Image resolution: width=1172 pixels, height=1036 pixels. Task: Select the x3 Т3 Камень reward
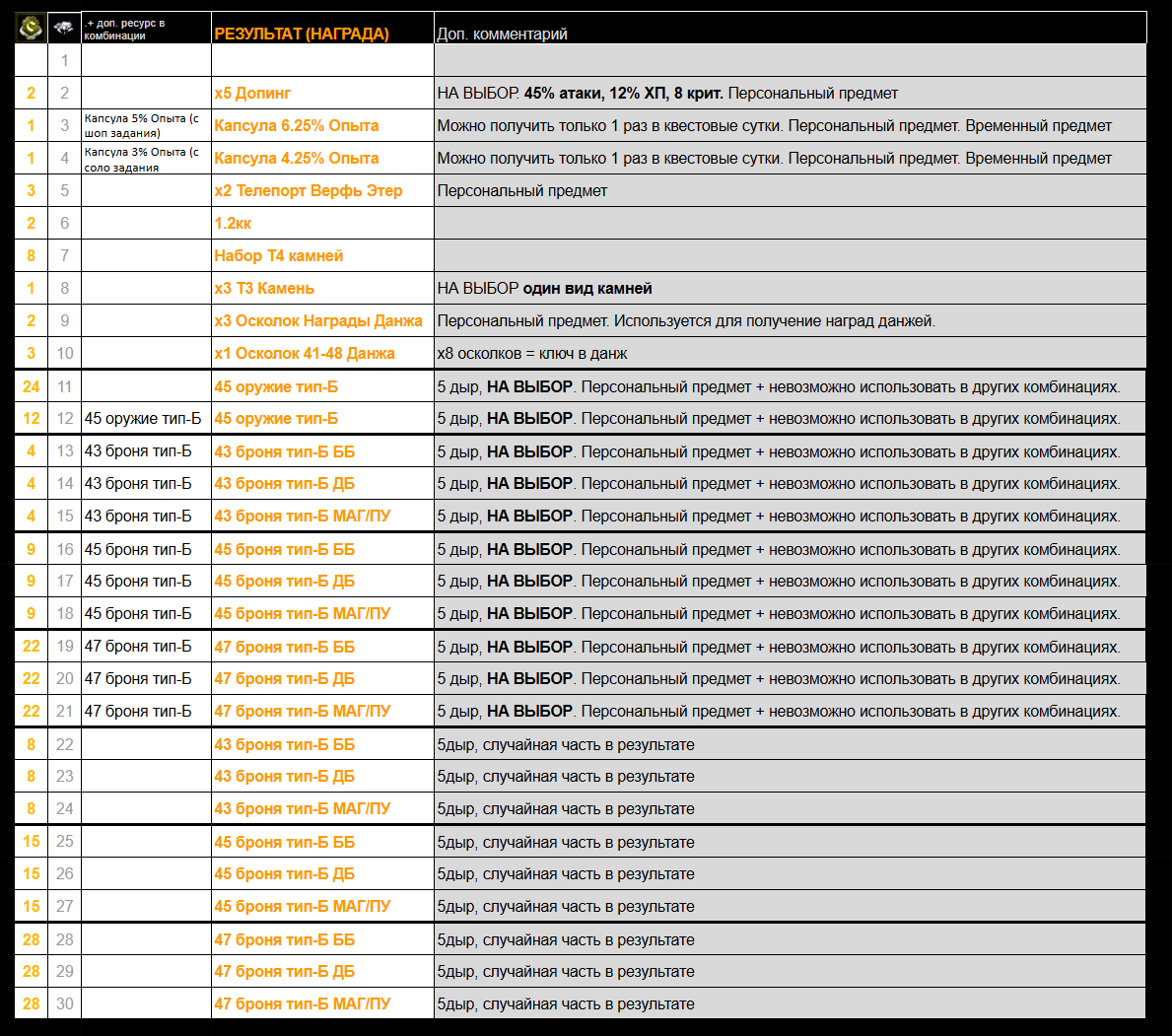264,288
